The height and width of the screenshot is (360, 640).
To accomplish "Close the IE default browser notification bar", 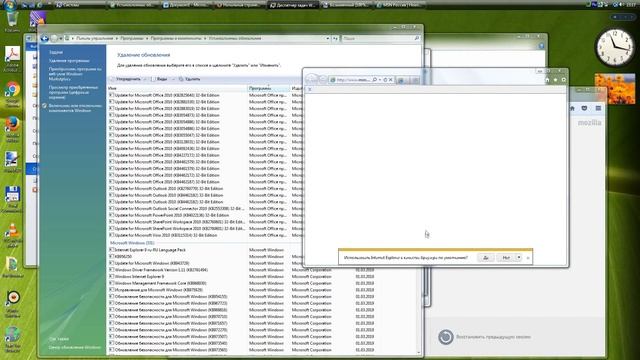I will click(528, 258).
